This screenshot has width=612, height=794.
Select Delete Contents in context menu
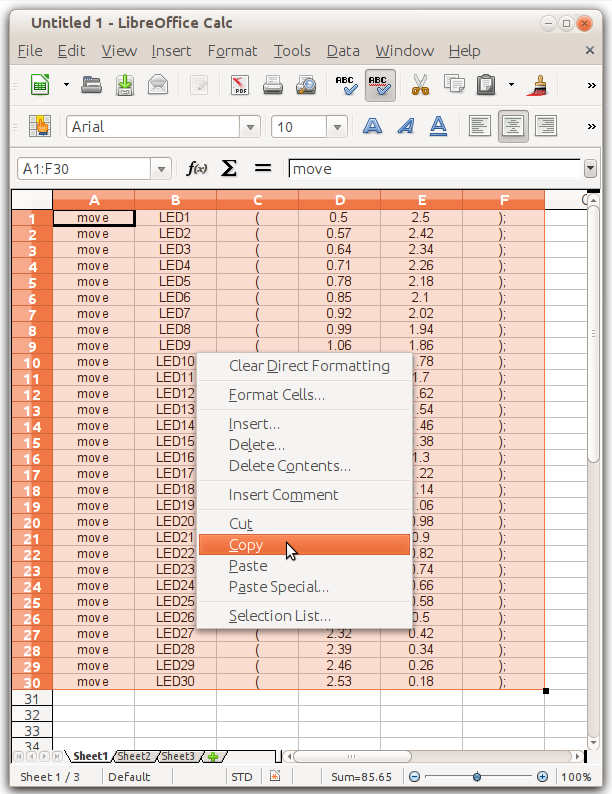click(x=304, y=466)
